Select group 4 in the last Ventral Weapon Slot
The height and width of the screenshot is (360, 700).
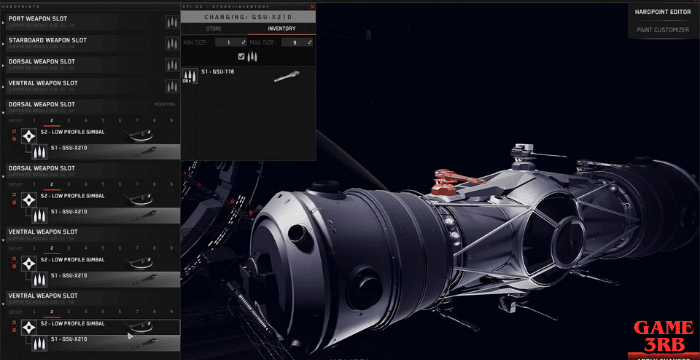(86, 312)
